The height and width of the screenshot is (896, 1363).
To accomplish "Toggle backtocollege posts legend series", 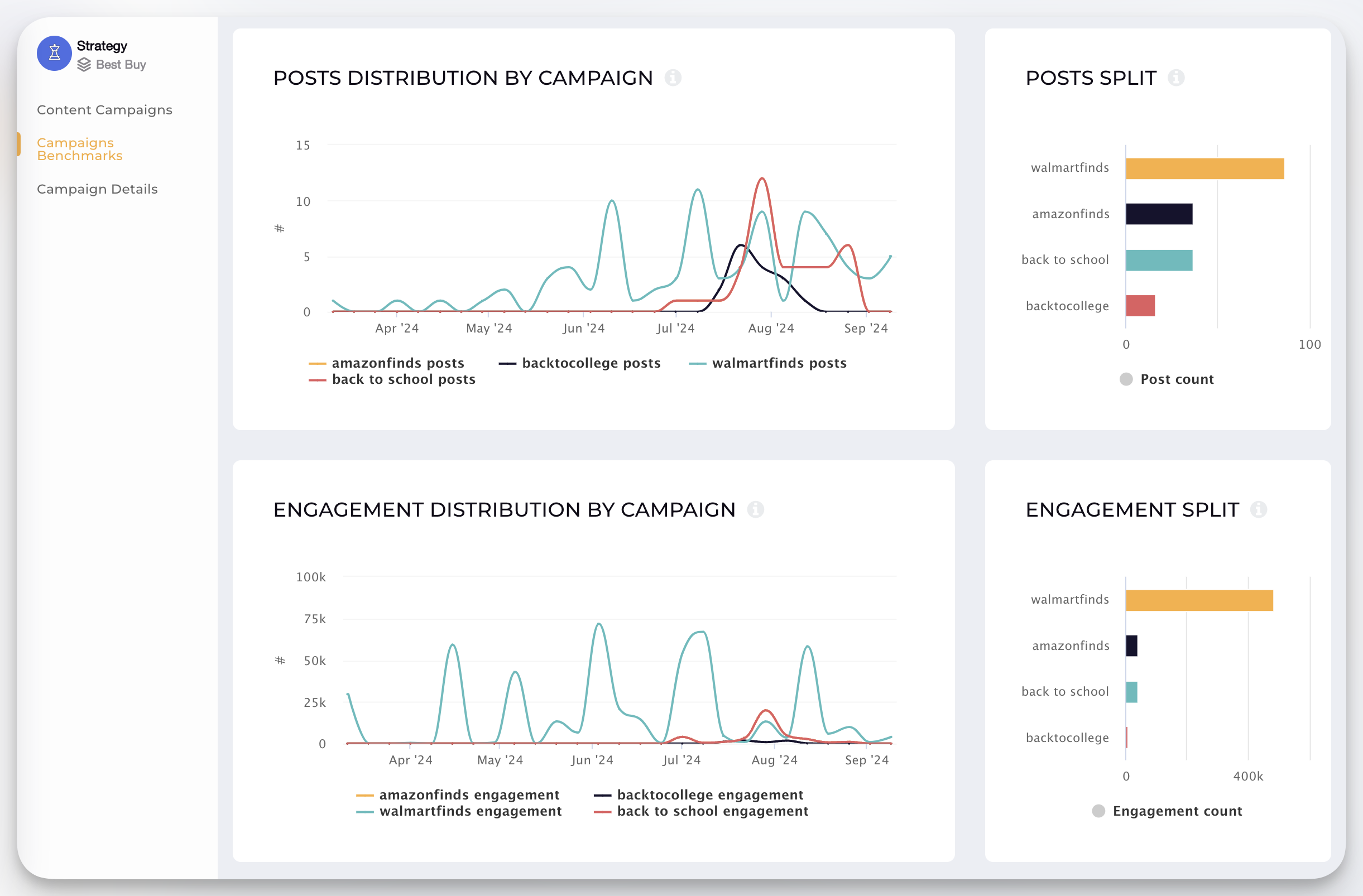I will (x=579, y=363).
